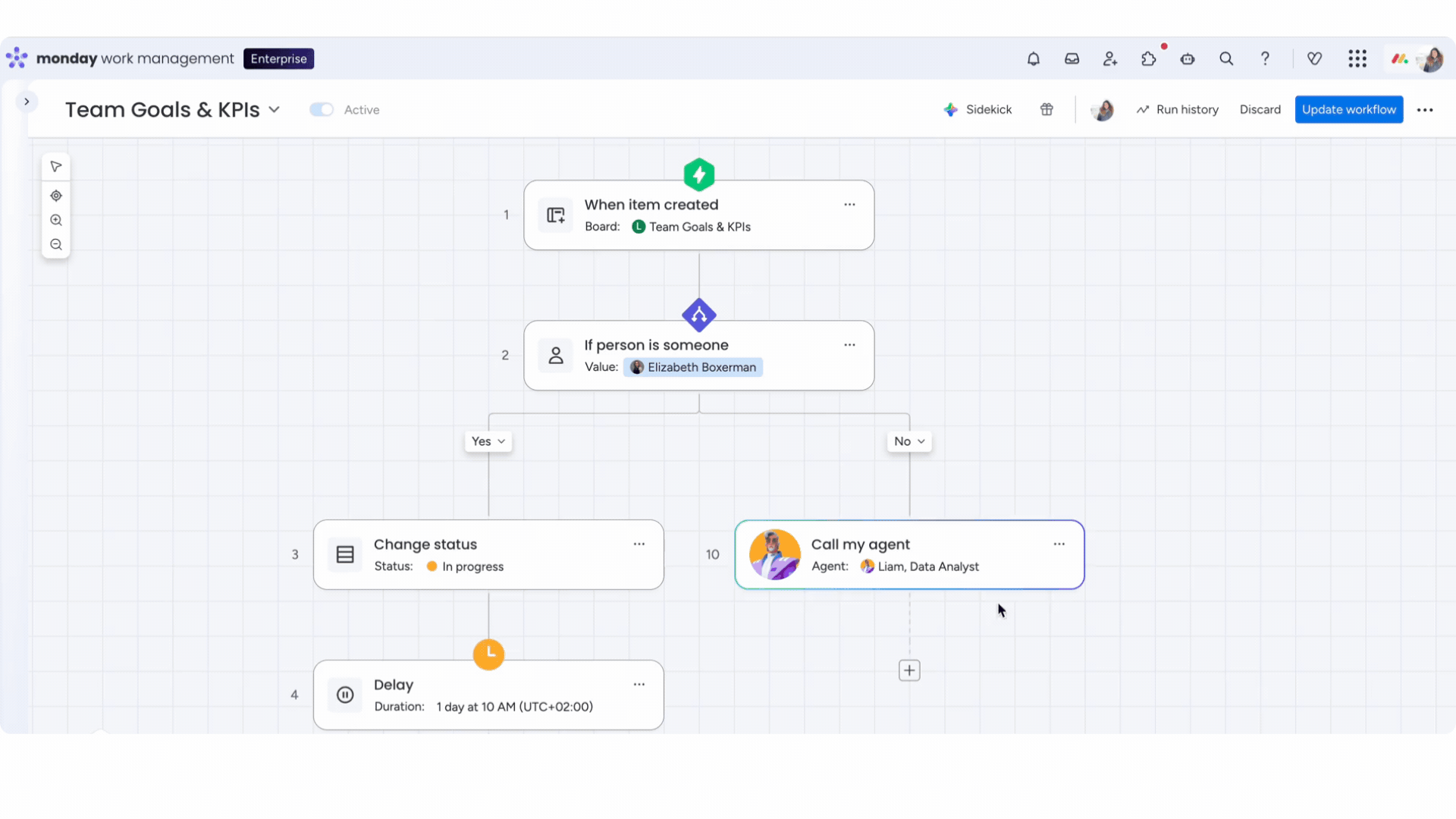This screenshot has height=819, width=1456.
Task: Open the Call my agent step options menu
Action: tap(1059, 544)
